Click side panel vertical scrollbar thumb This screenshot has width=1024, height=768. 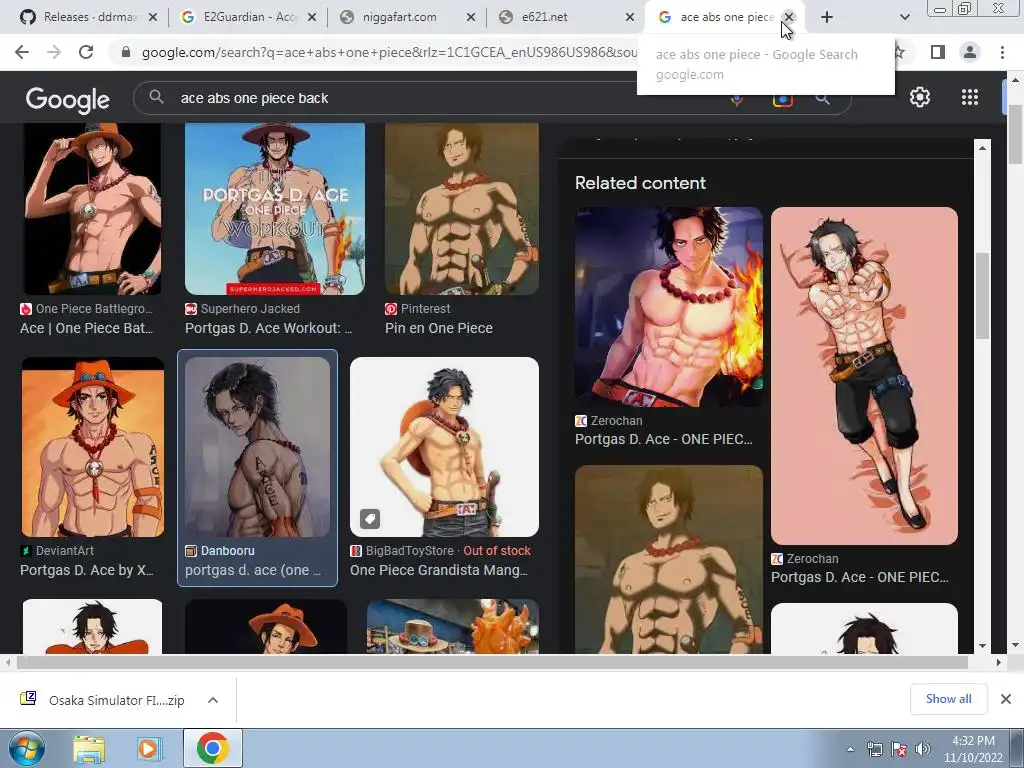tap(982, 296)
